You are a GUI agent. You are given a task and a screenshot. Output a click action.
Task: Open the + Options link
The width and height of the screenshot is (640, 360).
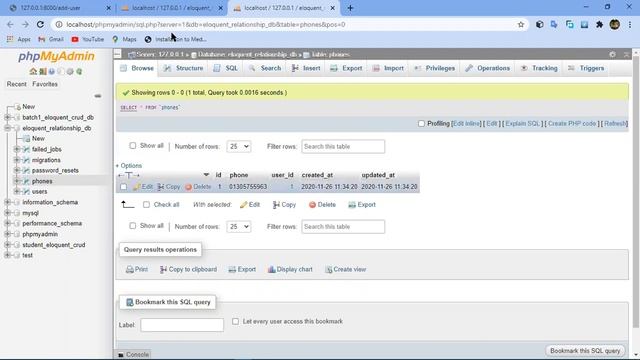129,166
